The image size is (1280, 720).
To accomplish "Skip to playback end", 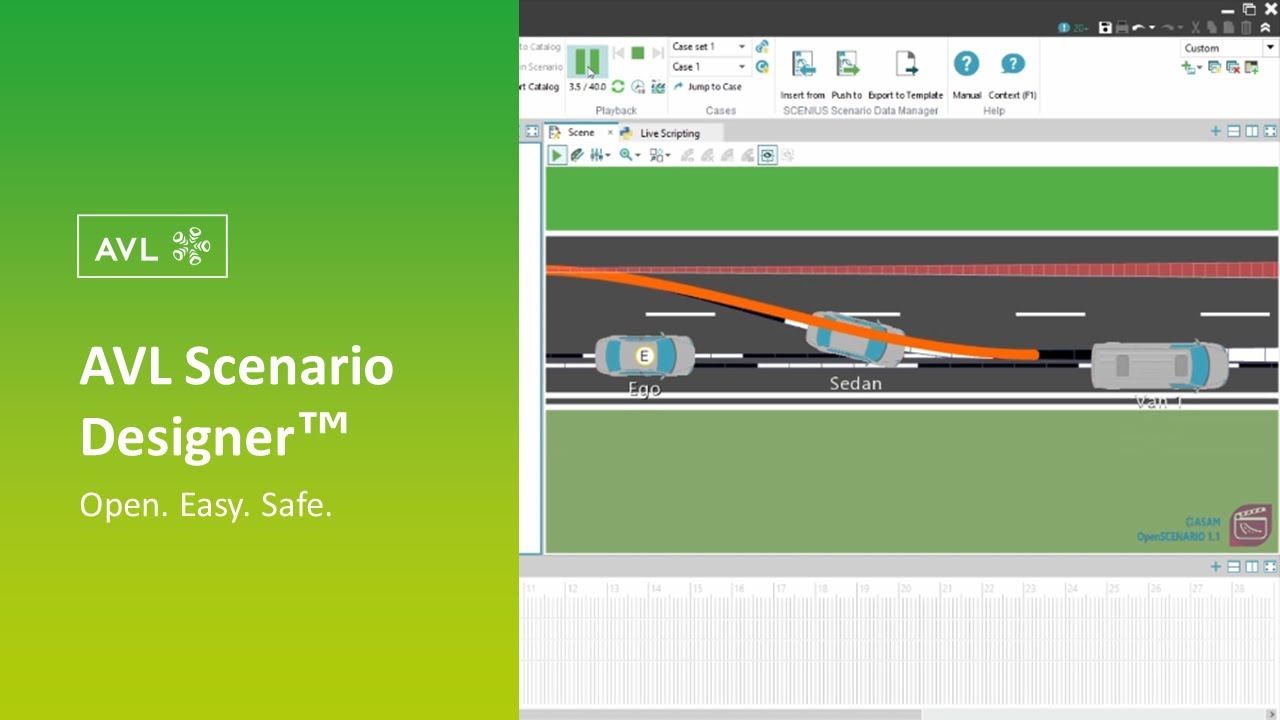I will pos(658,53).
